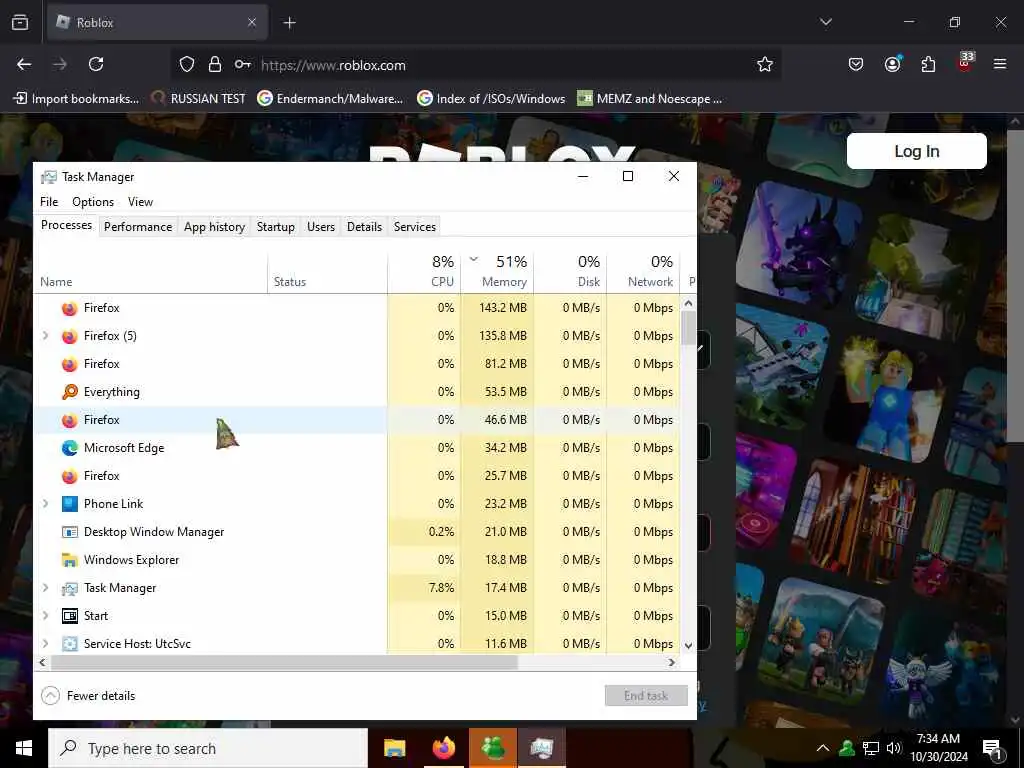Close the Roblox tab
This screenshot has height=768, width=1024.
252,22
